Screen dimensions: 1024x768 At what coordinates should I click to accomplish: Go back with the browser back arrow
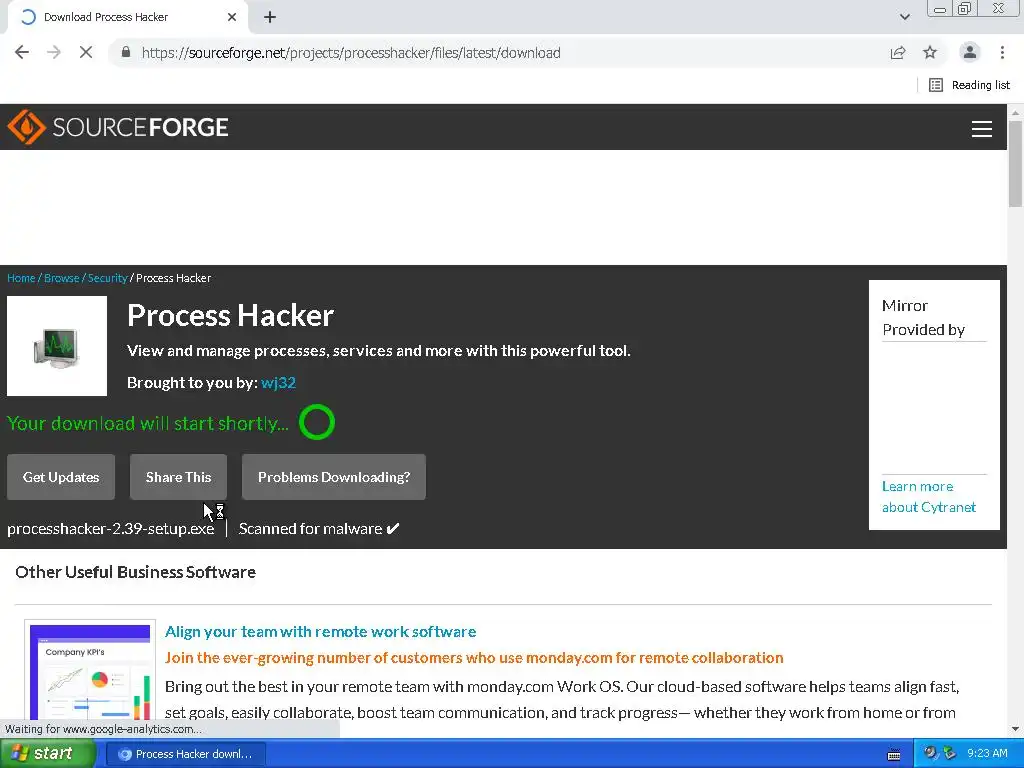point(22,52)
